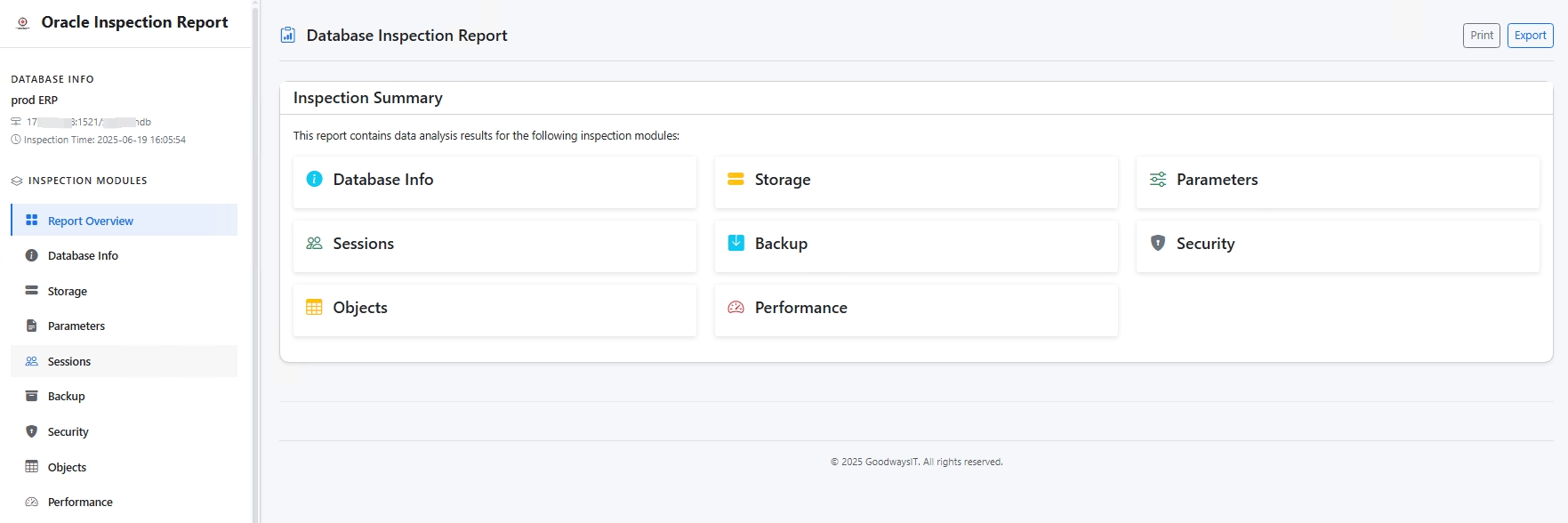Viewport: 1568px width, 523px height.
Task: Click the Print button
Action: coord(1482,36)
